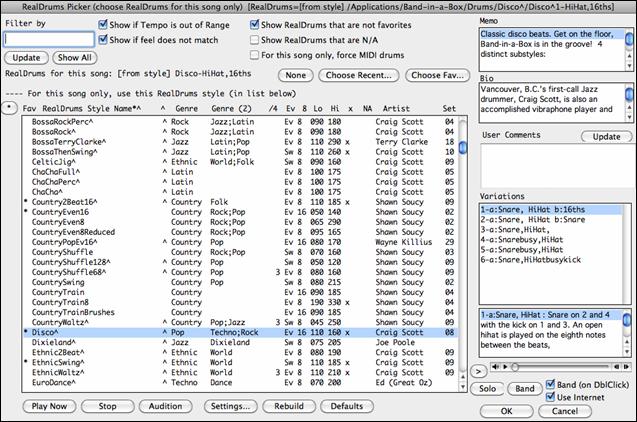Image resolution: width=637 pixels, height=422 pixels.
Task: Sort by 'RealDrums Style Name' column header
Action: pyautogui.click(x=92, y=108)
